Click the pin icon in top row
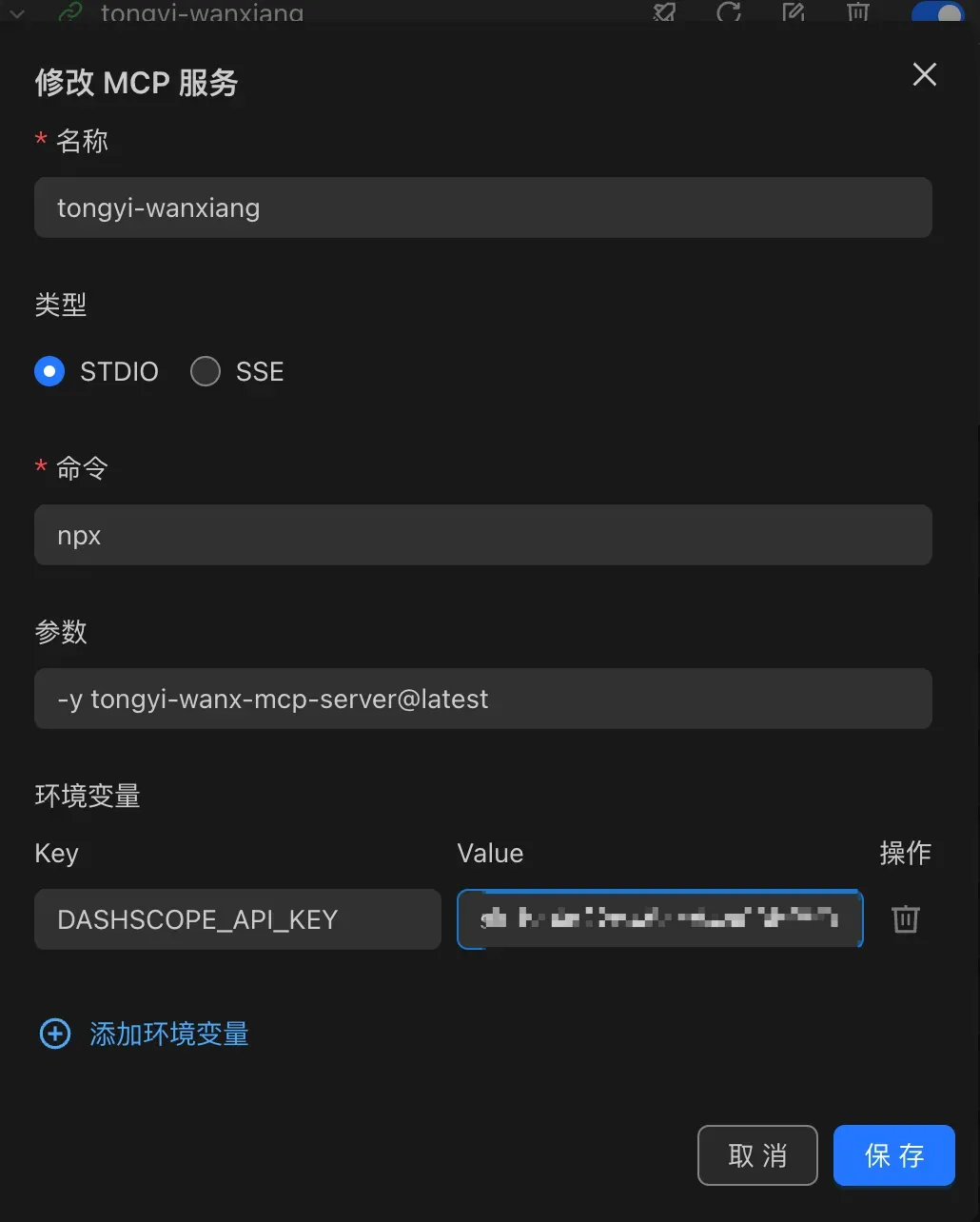 tap(664, 11)
